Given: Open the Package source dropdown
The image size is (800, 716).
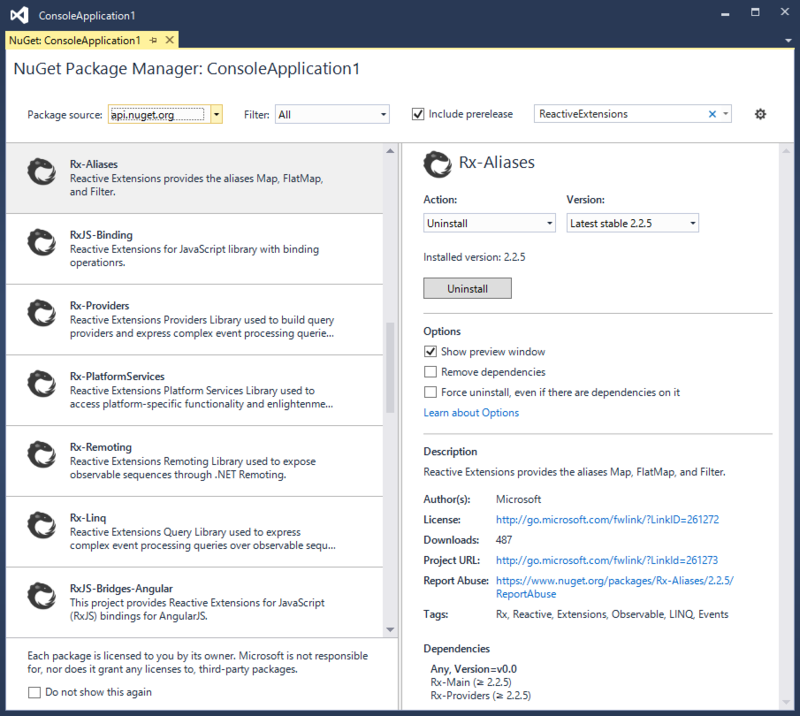Looking at the screenshot, I should 217,114.
